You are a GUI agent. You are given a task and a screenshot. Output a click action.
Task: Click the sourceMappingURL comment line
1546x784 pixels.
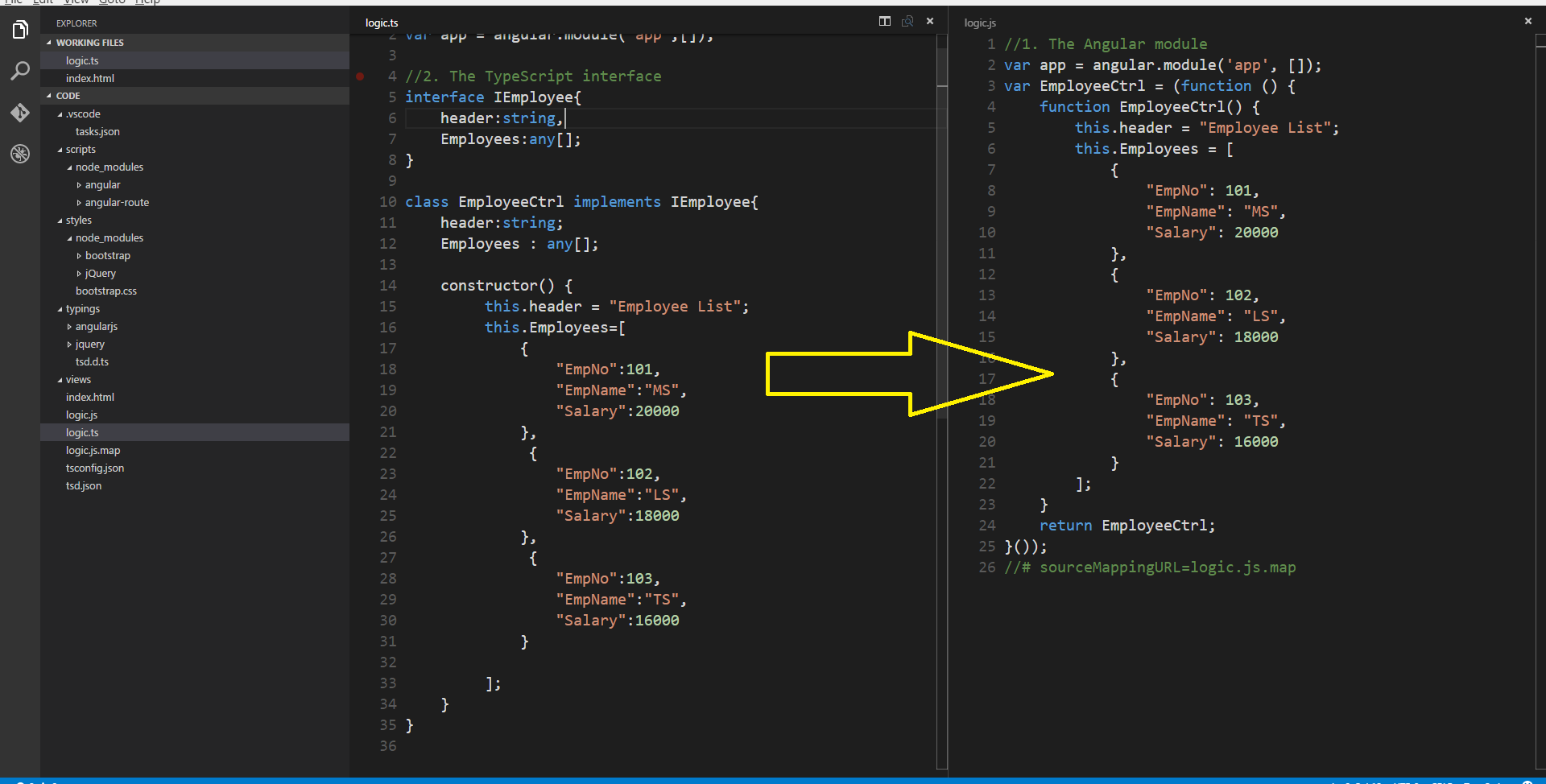pos(1150,567)
